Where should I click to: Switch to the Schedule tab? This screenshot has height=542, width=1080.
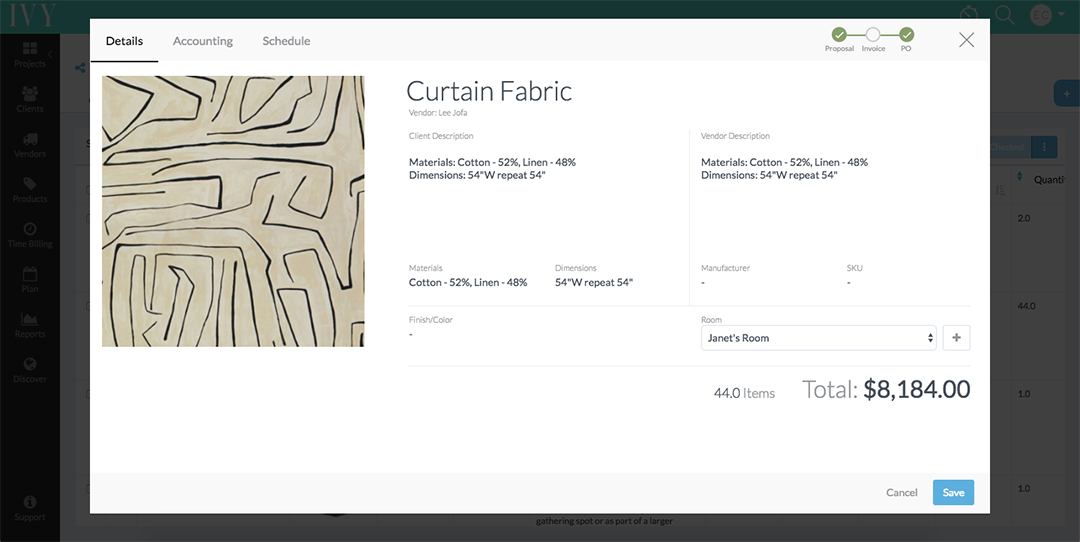286,41
